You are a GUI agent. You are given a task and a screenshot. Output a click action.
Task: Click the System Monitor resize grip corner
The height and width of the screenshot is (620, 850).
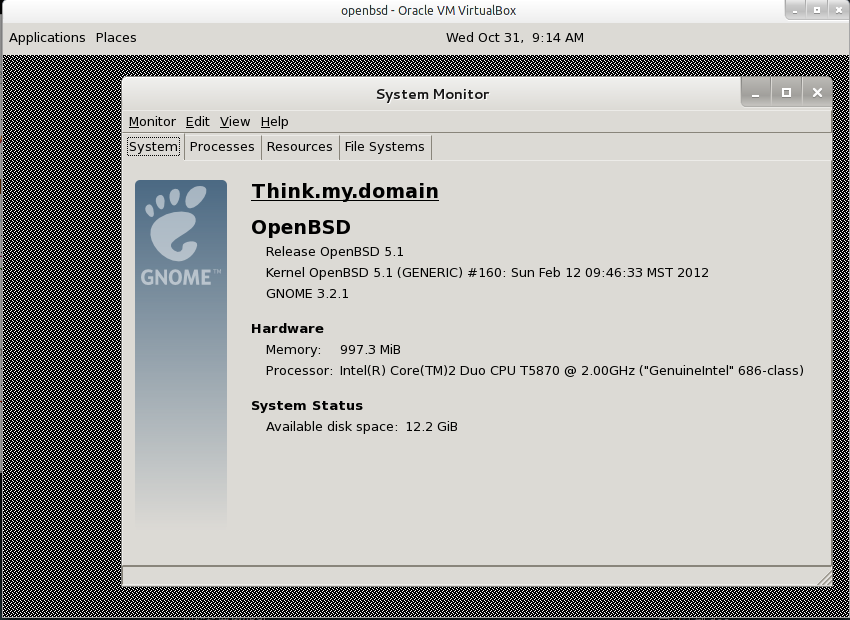pos(824,578)
